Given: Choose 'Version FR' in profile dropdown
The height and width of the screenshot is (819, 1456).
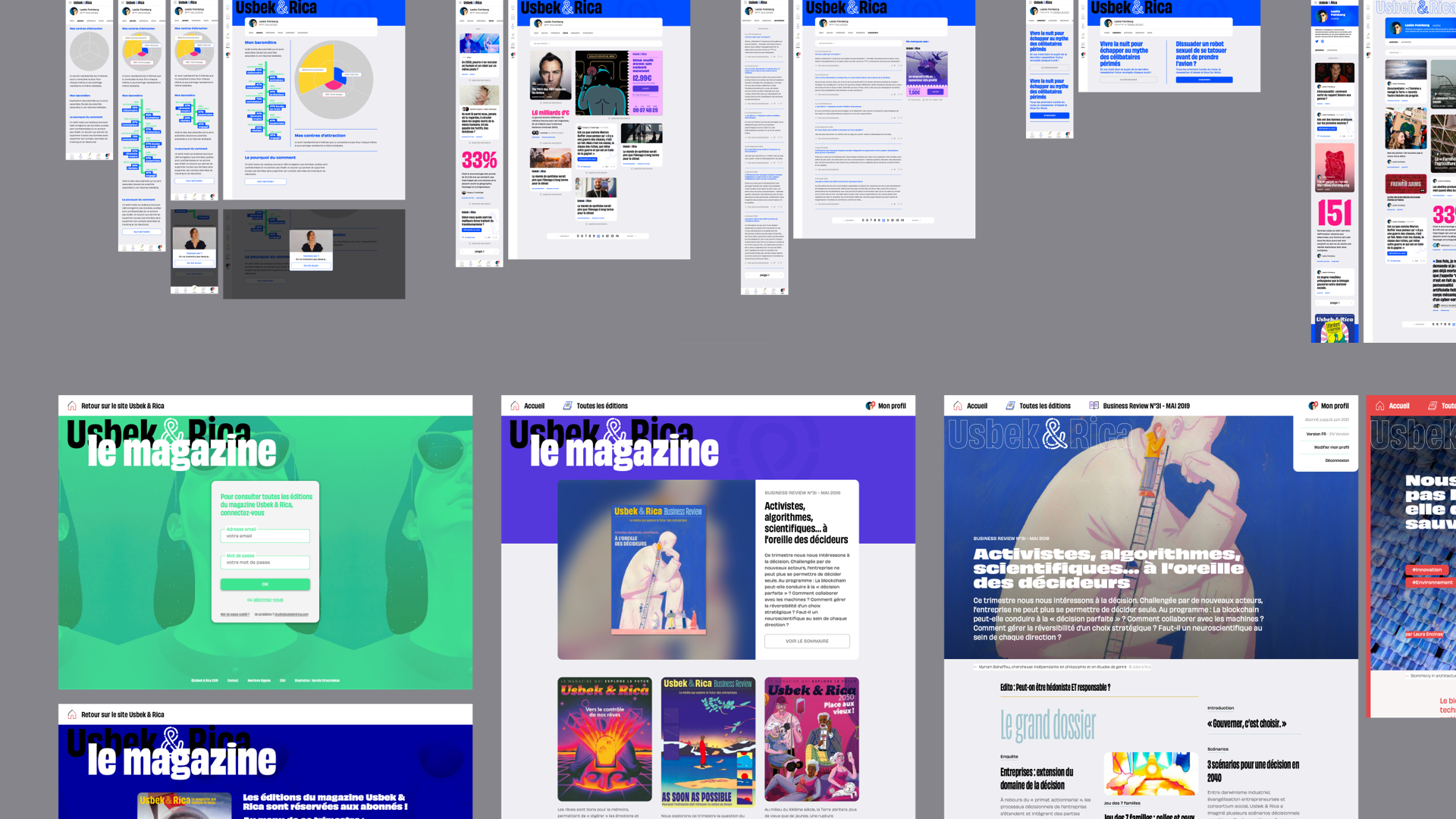Looking at the screenshot, I should 1316,434.
